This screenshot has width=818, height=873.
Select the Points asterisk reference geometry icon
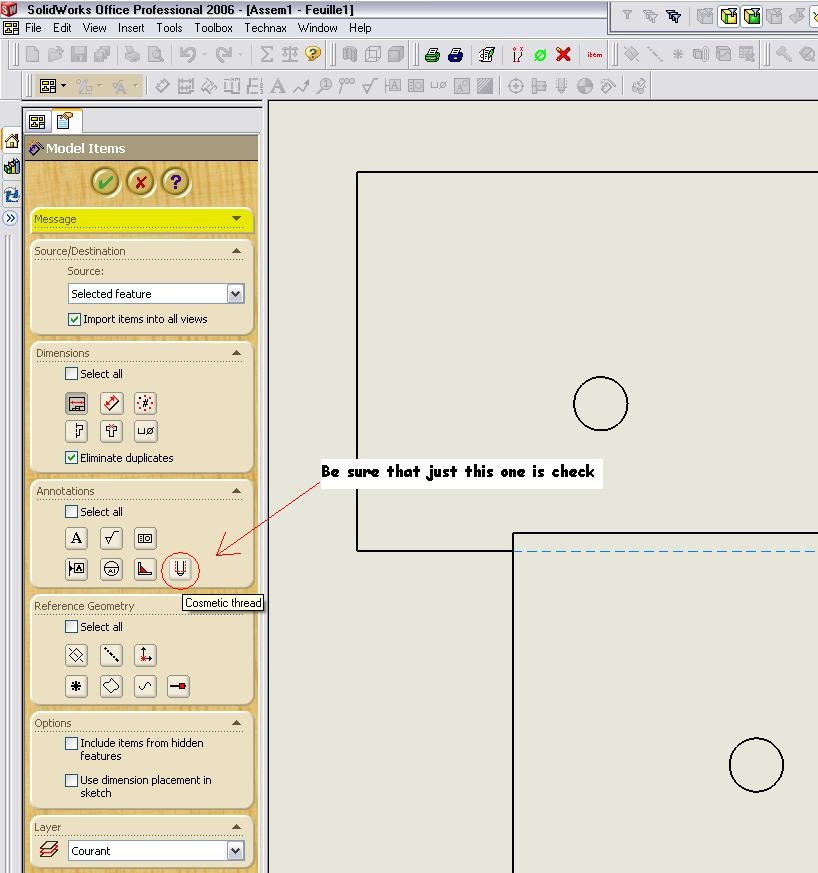click(x=76, y=686)
